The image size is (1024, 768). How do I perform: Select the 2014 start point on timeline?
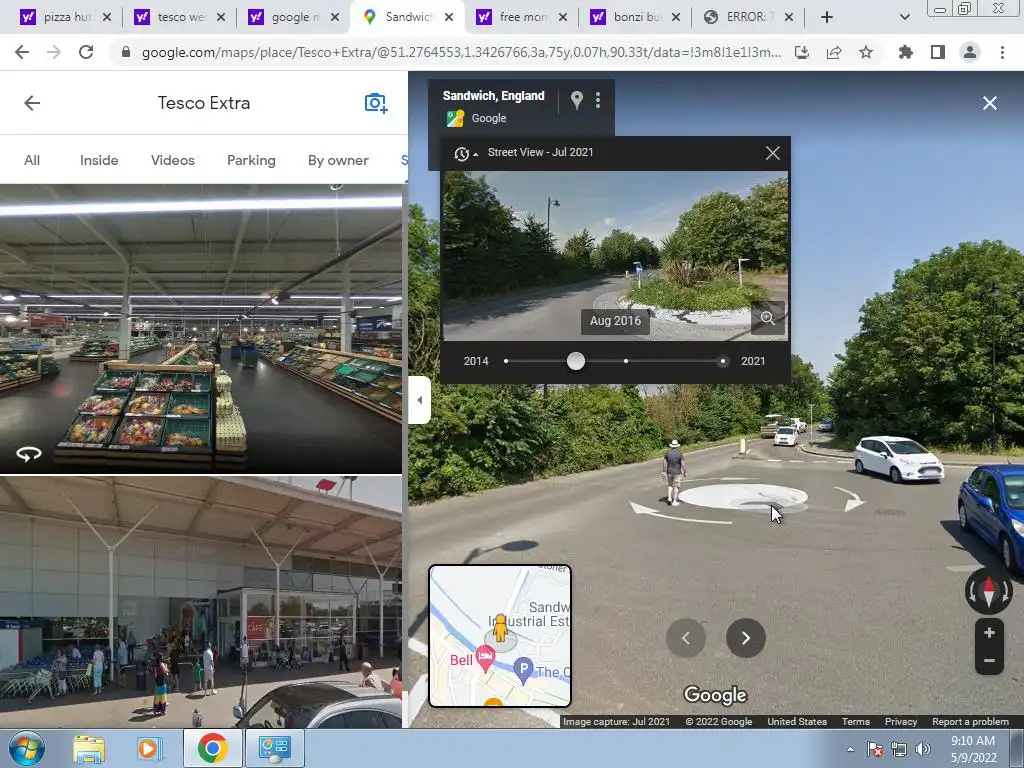[506, 361]
